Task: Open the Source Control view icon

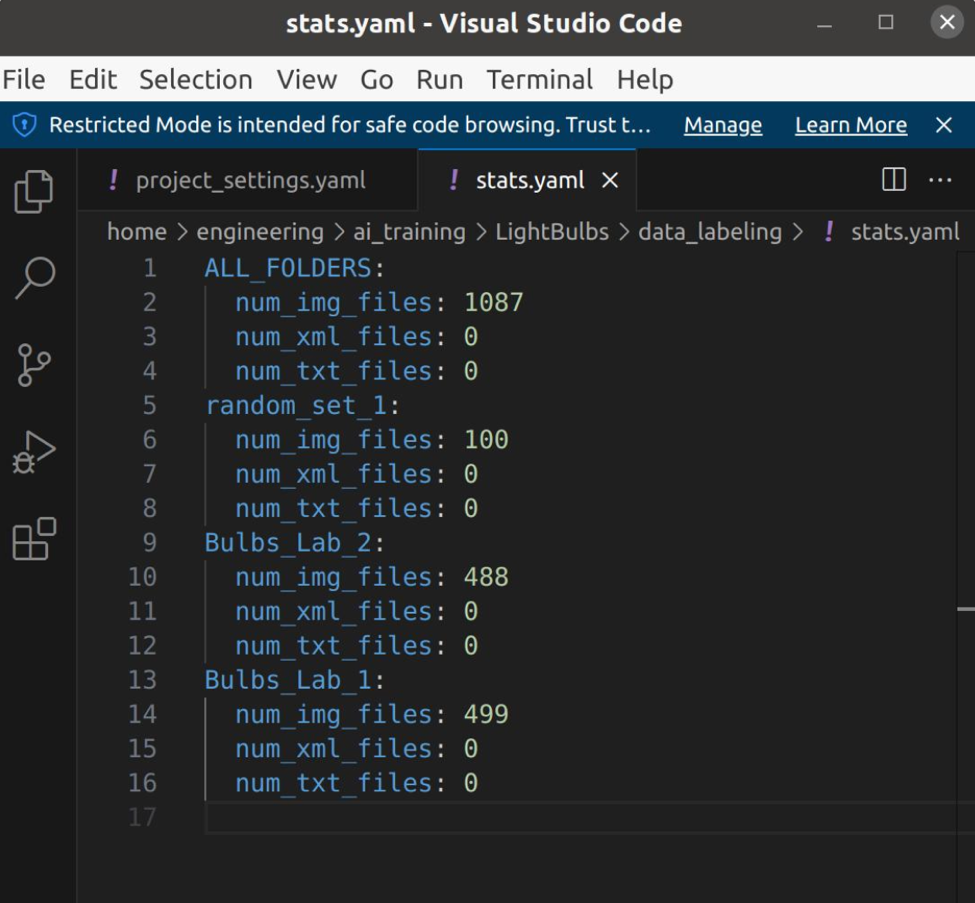Action: pos(34,365)
